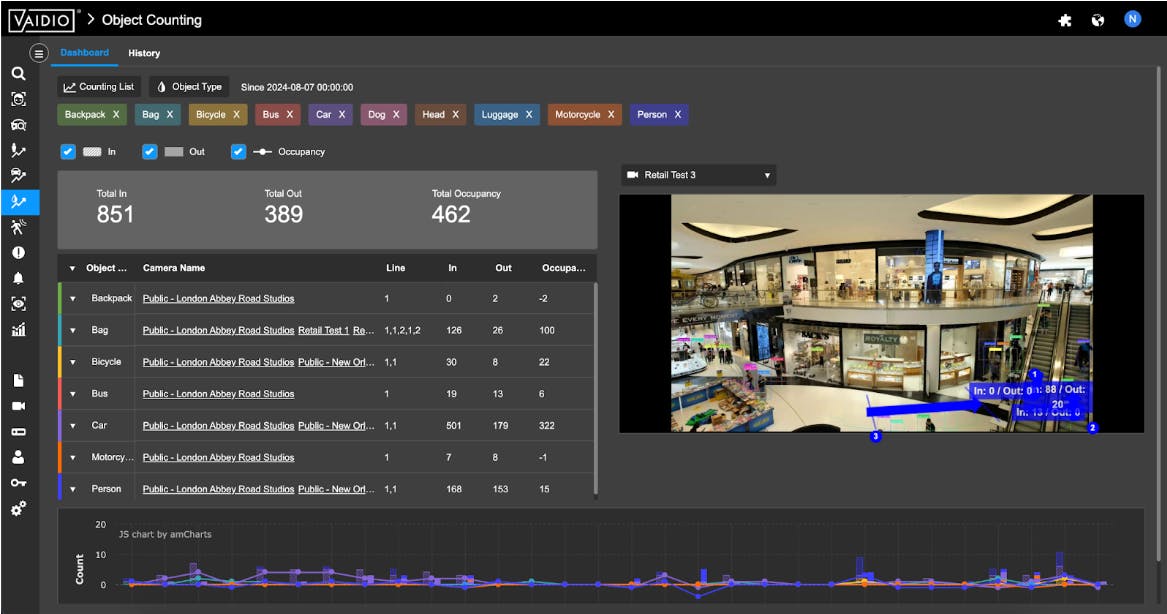
Task: Click the puzzle piece plugin icon
Action: point(1065,20)
